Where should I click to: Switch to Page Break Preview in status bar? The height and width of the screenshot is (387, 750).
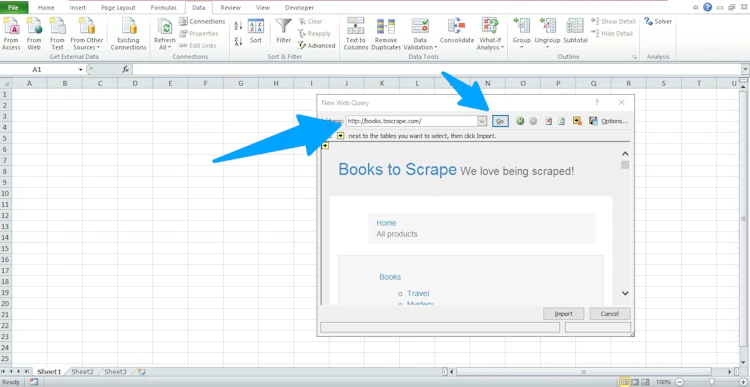(646, 382)
